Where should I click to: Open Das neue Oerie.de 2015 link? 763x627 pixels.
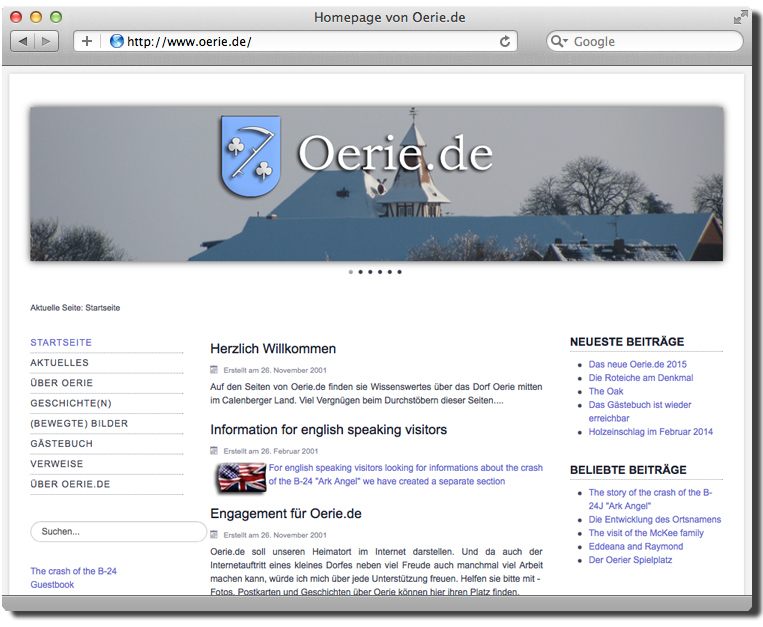637,364
